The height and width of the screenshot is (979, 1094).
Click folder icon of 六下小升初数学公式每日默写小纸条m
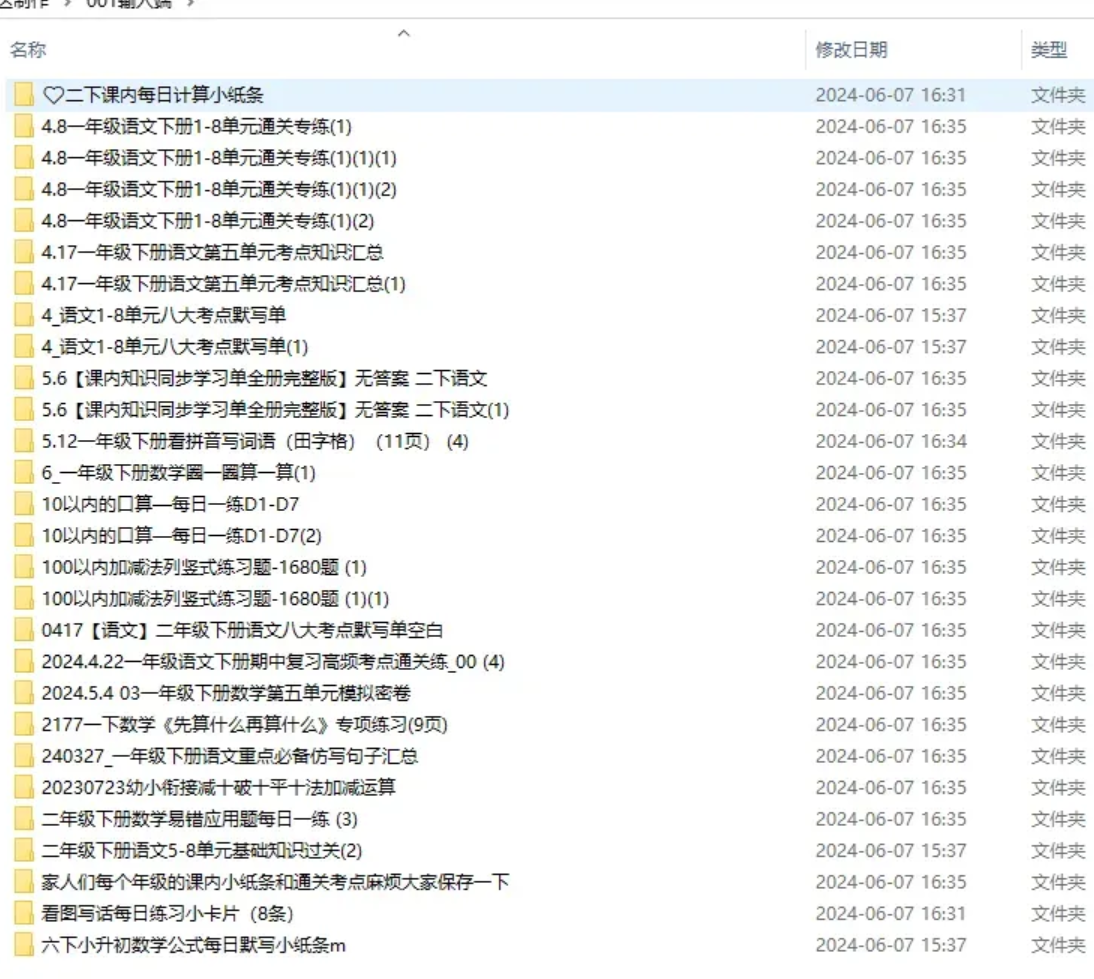[x=24, y=945]
